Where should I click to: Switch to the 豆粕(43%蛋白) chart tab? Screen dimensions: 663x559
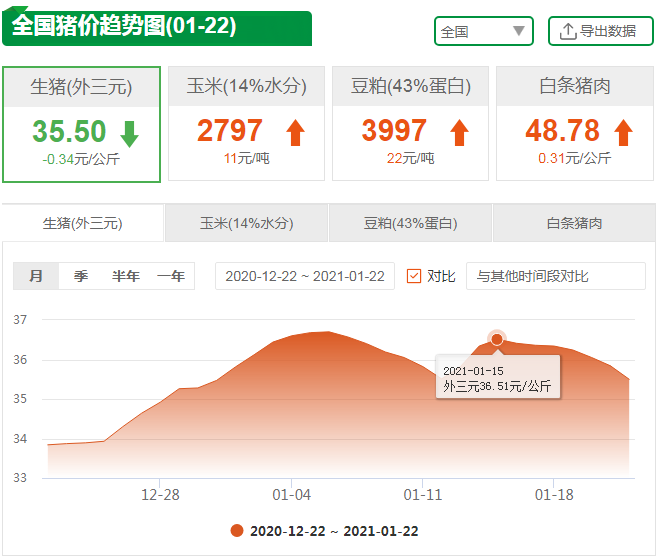[x=410, y=224]
